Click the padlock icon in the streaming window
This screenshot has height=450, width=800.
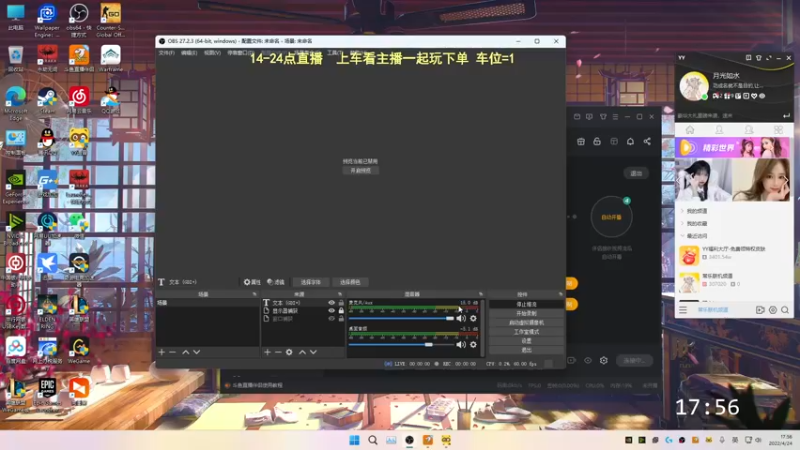point(597,141)
